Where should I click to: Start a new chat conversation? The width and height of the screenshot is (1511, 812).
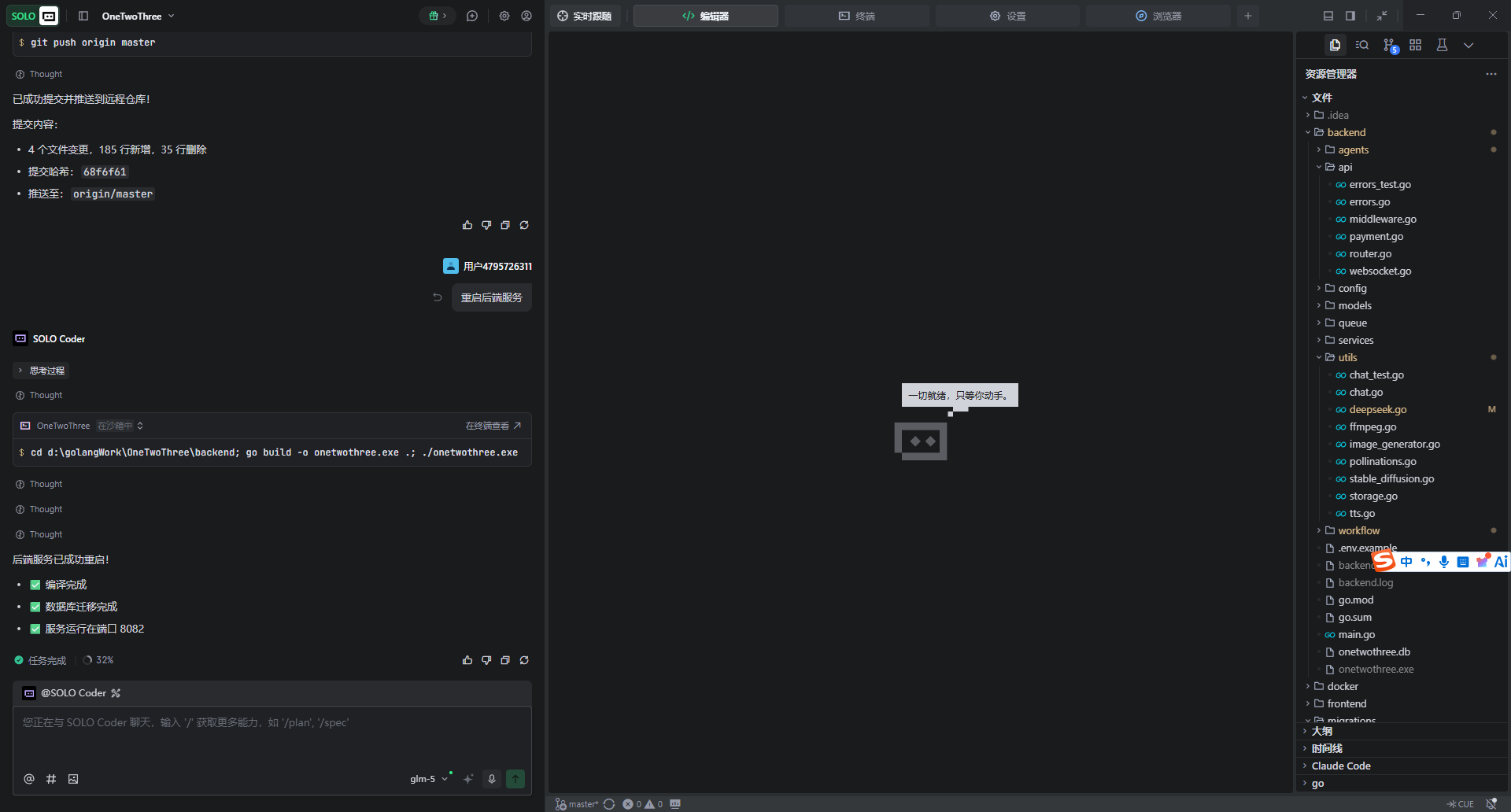pyautogui.click(x=472, y=16)
